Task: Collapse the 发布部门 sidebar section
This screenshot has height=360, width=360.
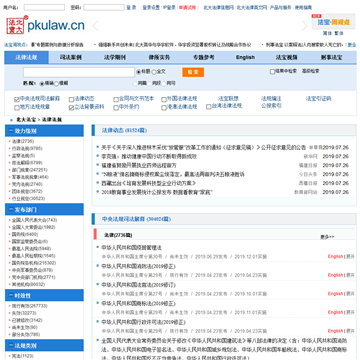Action: tap(11, 210)
